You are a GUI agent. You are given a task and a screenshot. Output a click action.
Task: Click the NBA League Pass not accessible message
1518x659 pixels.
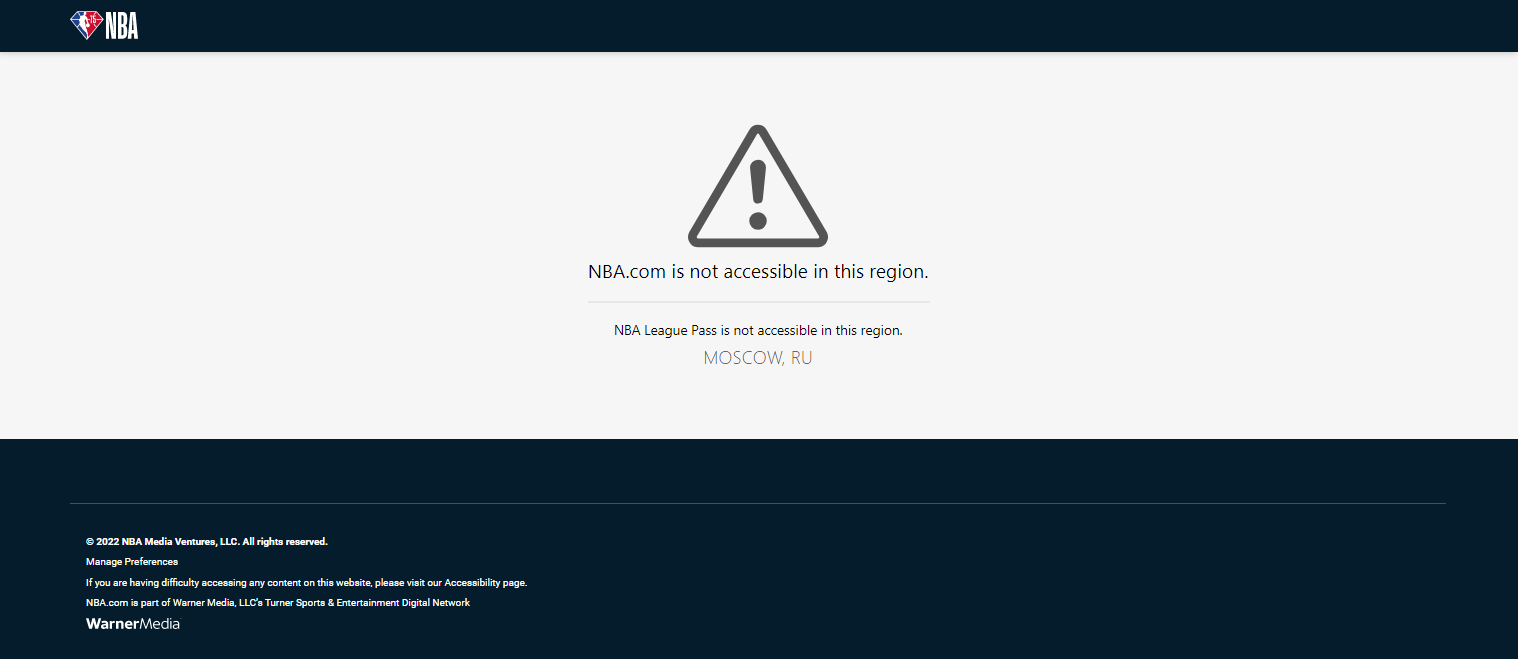pyautogui.click(x=758, y=330)
